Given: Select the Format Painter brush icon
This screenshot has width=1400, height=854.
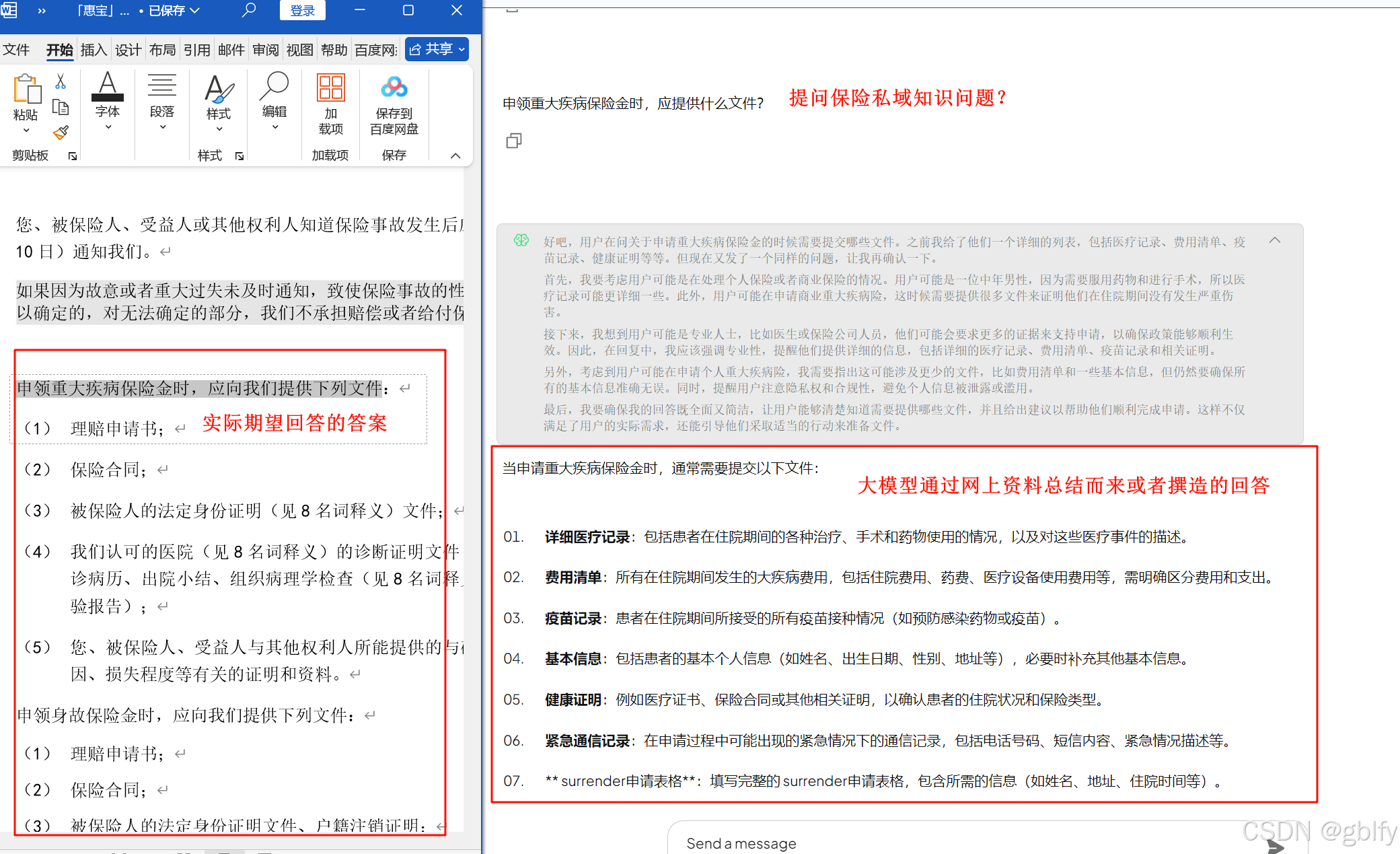Looking at the screenshot, I should (x=61, y=133).
